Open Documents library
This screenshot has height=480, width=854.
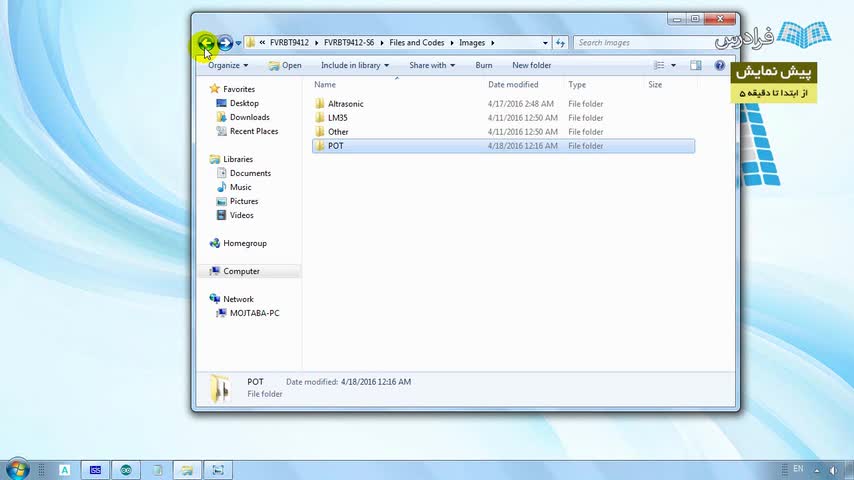click(250, 173)
